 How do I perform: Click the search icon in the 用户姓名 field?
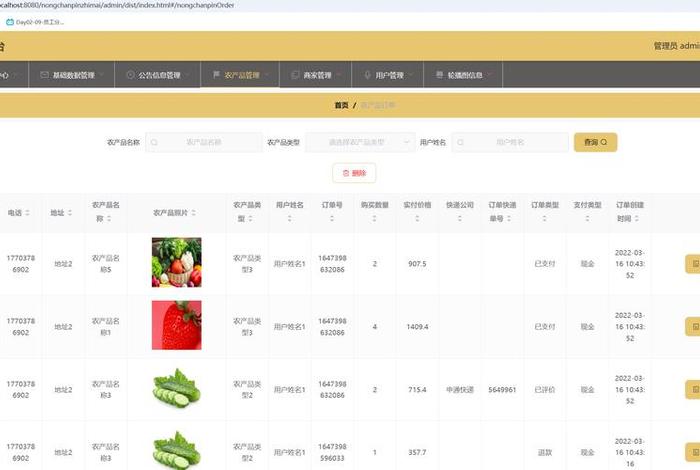460,142
